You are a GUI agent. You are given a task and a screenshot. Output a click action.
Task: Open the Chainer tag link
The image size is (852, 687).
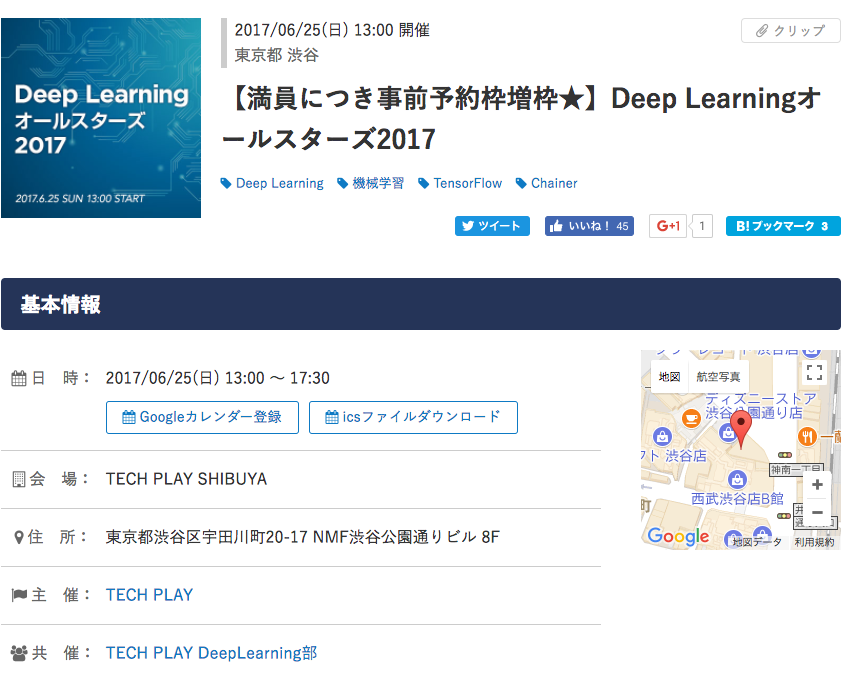(554, 183)
